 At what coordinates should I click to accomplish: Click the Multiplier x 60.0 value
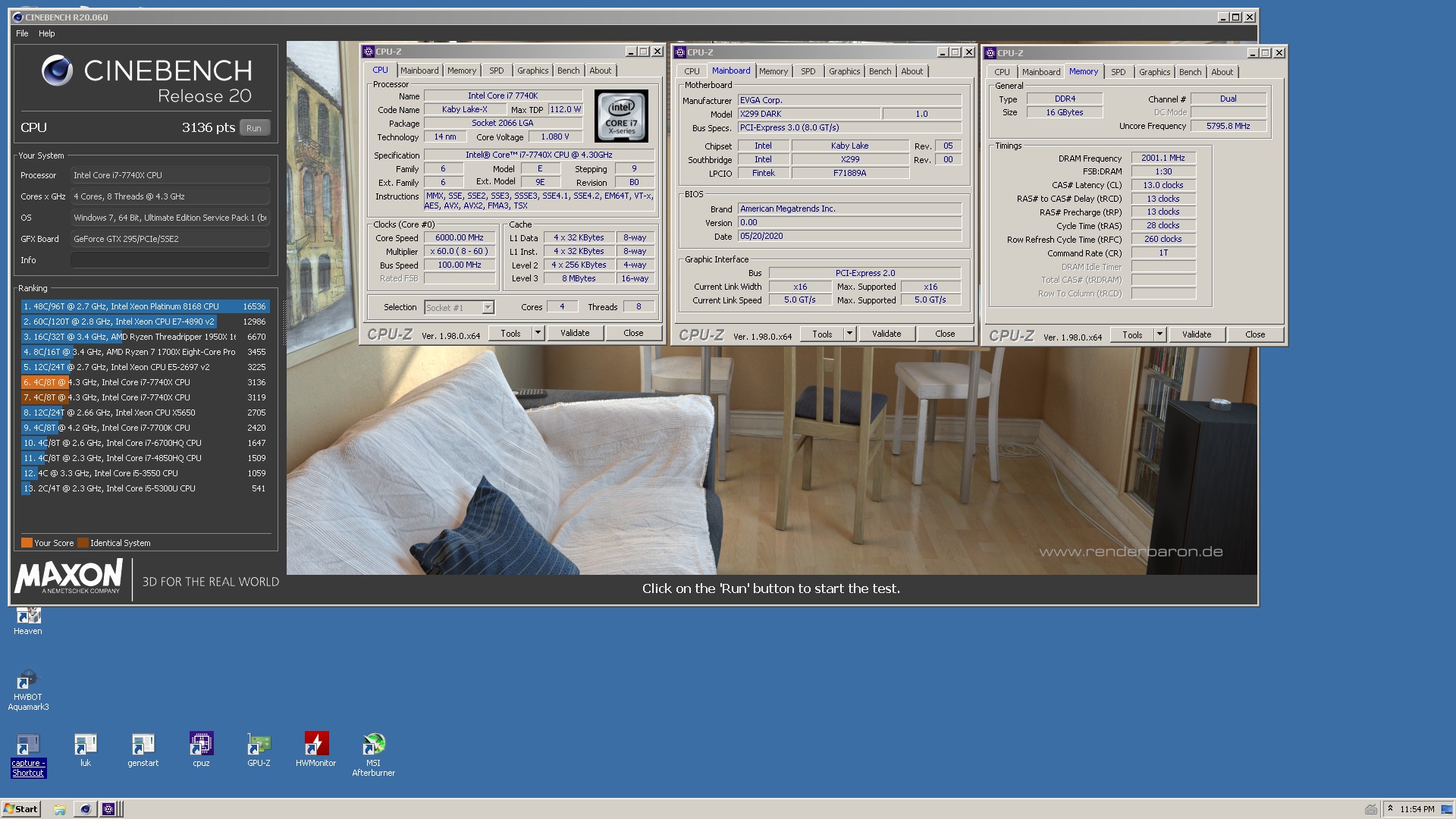pos(460,251)
